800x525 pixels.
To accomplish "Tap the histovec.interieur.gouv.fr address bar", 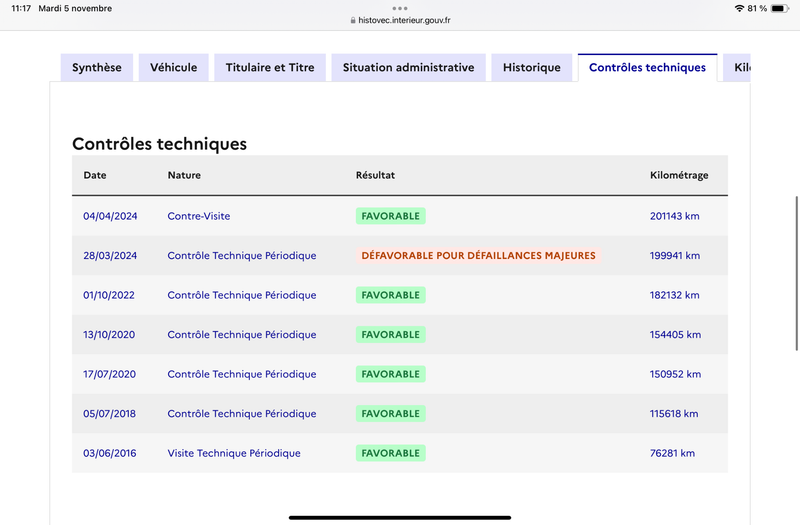I will [400, 20].
